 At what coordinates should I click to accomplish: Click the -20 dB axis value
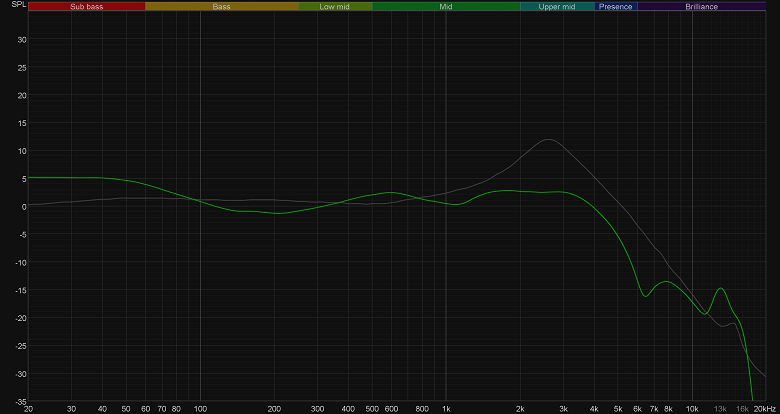(20, 318)
